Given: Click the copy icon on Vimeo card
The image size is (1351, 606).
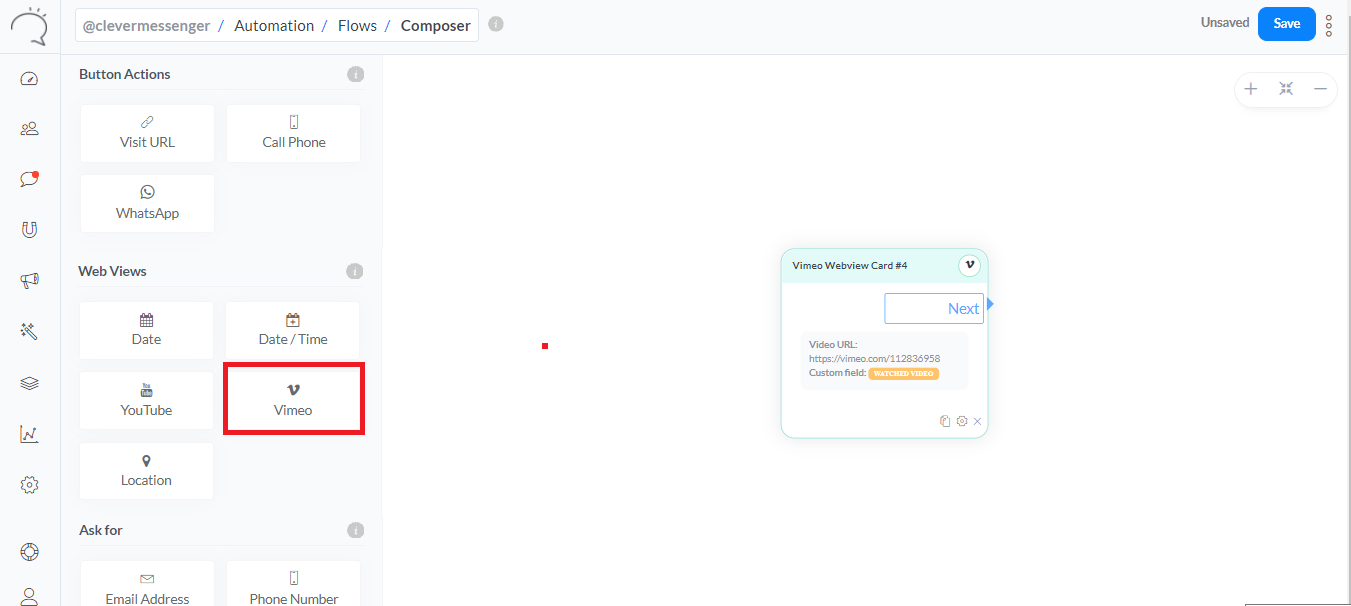Looking at the screenshot, I should (945, 421).
